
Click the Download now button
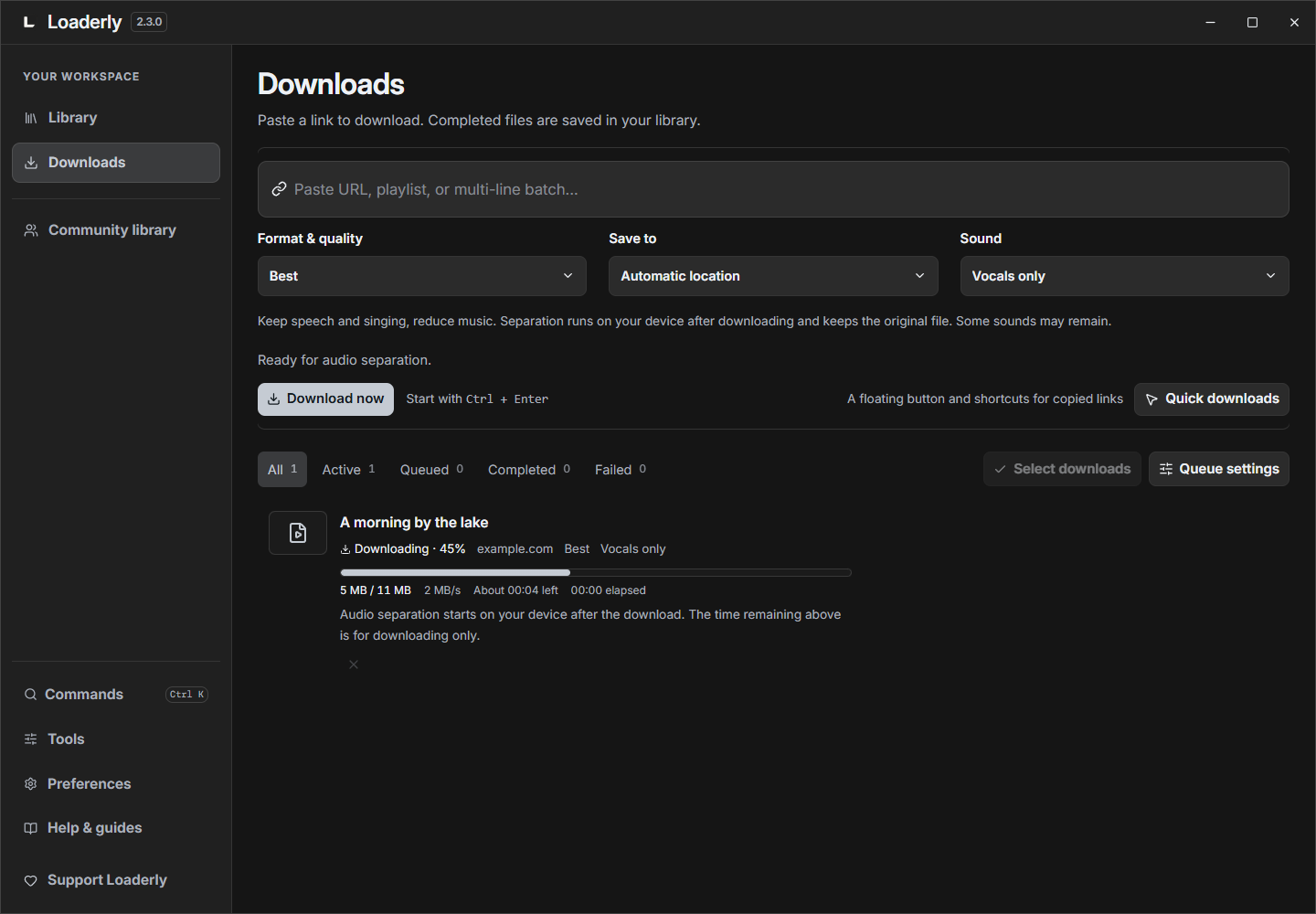pos(325,399)
